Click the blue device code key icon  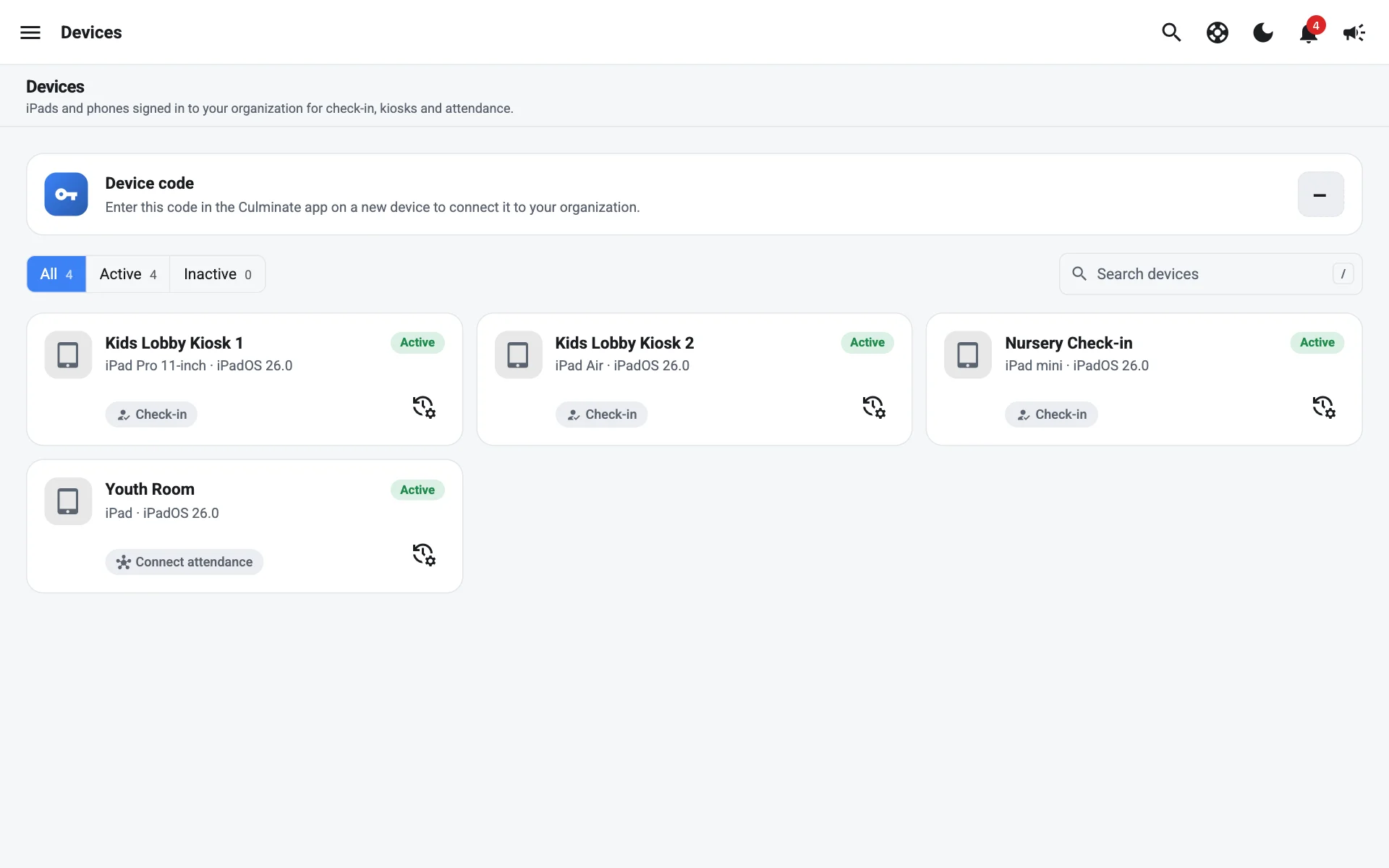tap(67, 194)
